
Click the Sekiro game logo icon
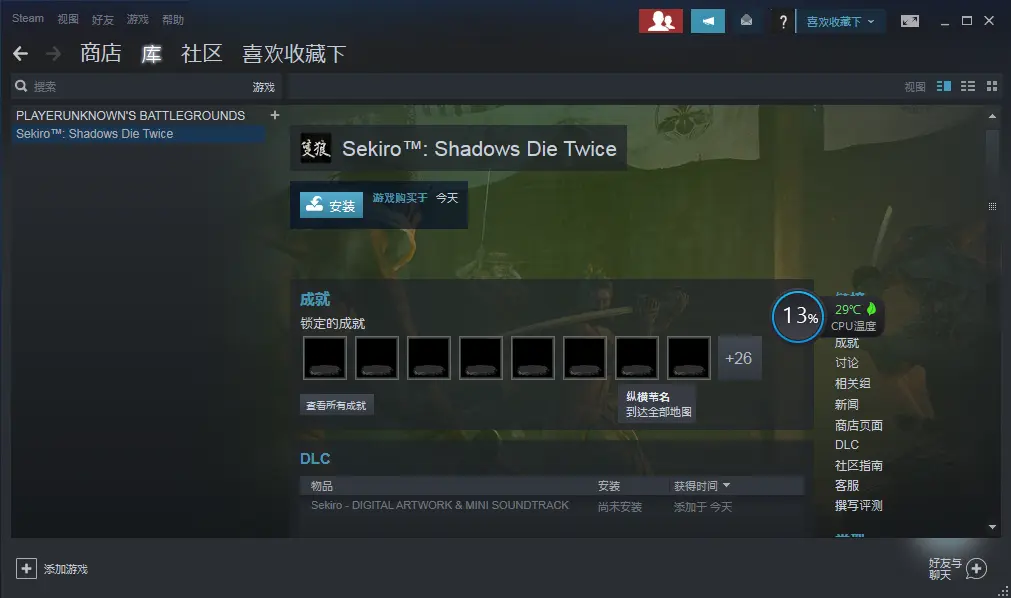316,148
